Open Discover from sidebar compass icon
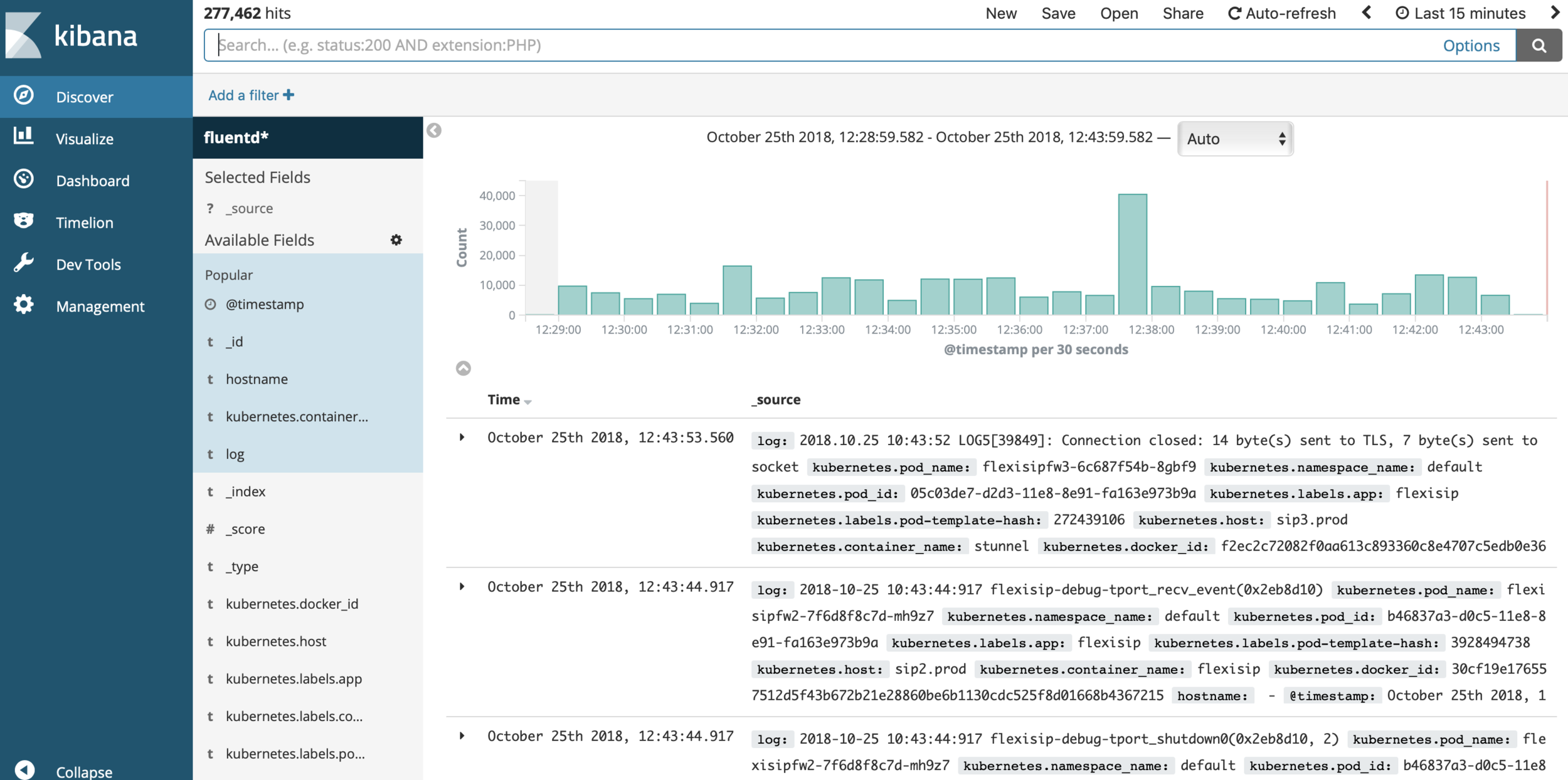 click(x=24, y=95)
